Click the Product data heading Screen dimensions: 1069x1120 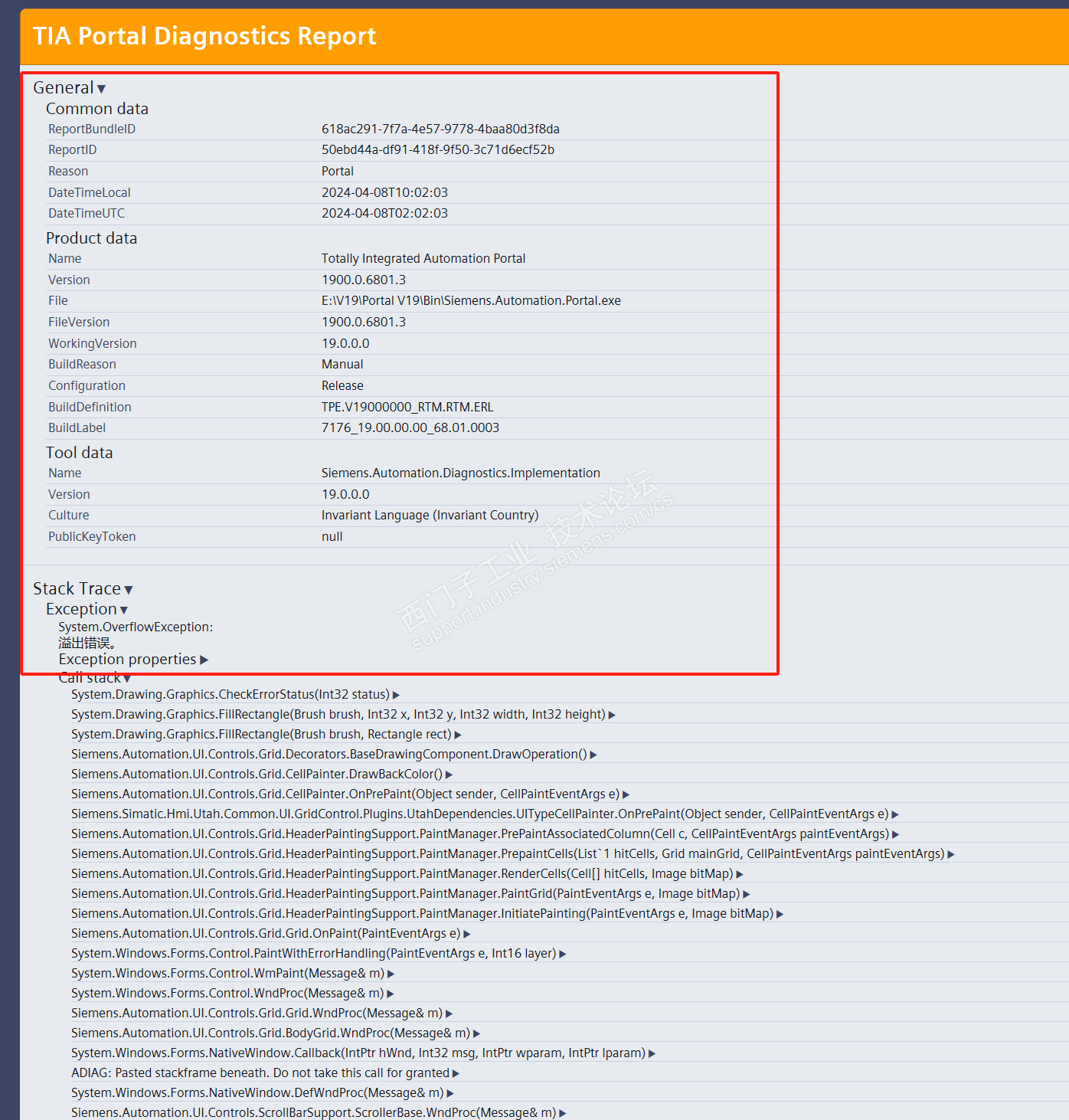[92, 238]
